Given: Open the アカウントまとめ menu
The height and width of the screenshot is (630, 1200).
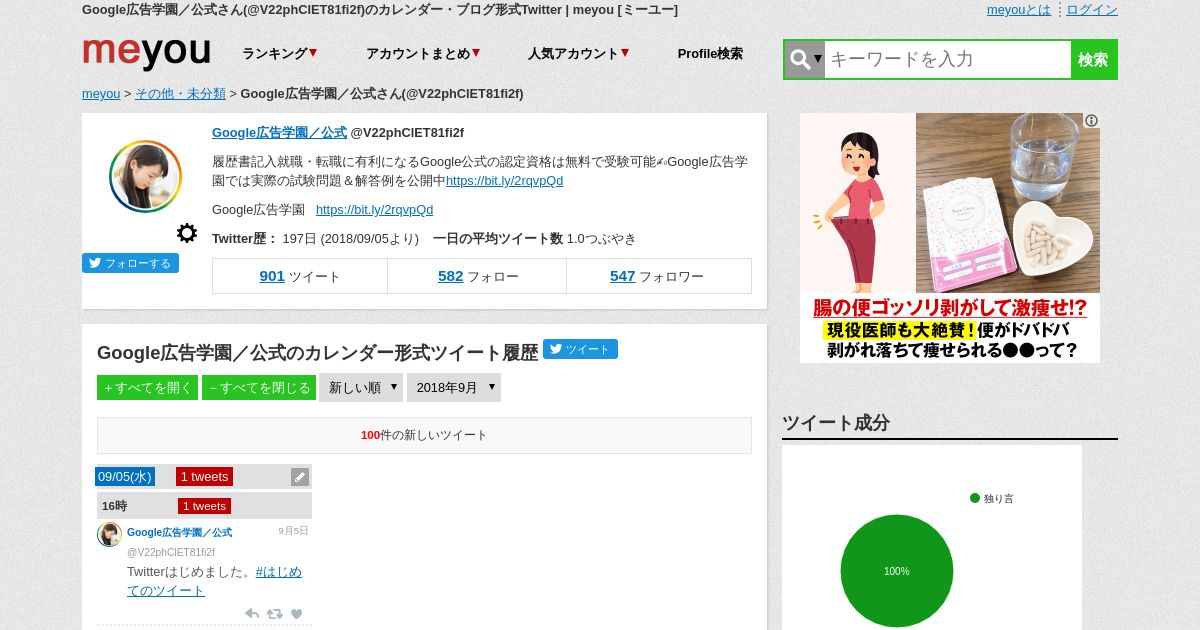Looking at the screenshot, I should 423,54.
